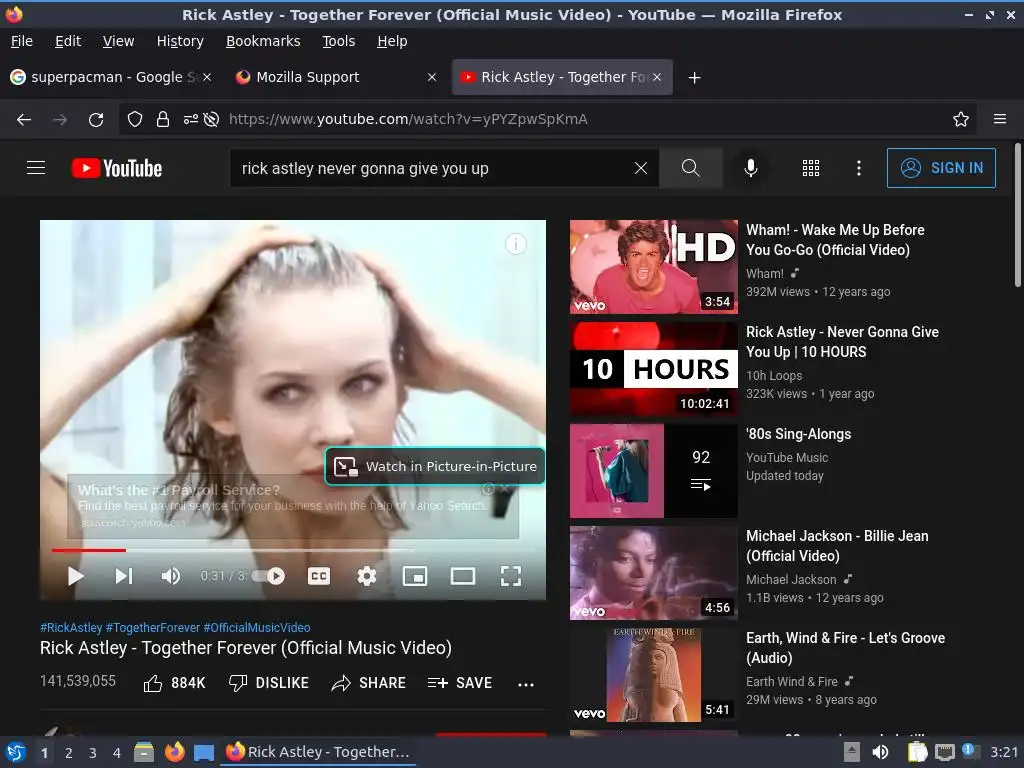Toggle theater mode in player
The height and width of the screenshot is (768, 1024).
[462, 576]
